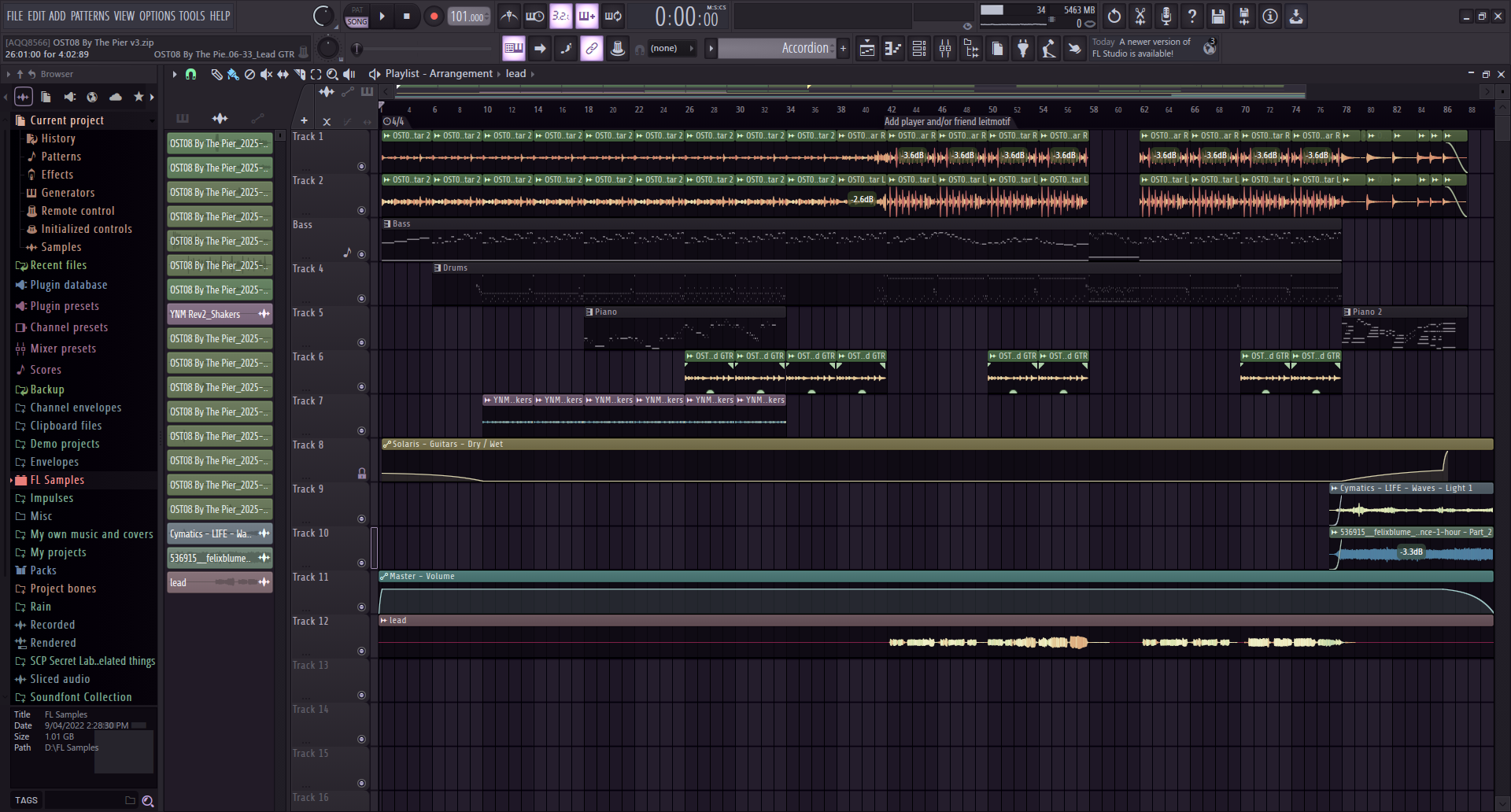Select the Slip editing tool
Image resolution: width=1511 pixels, height=812 pixels.
282,74
